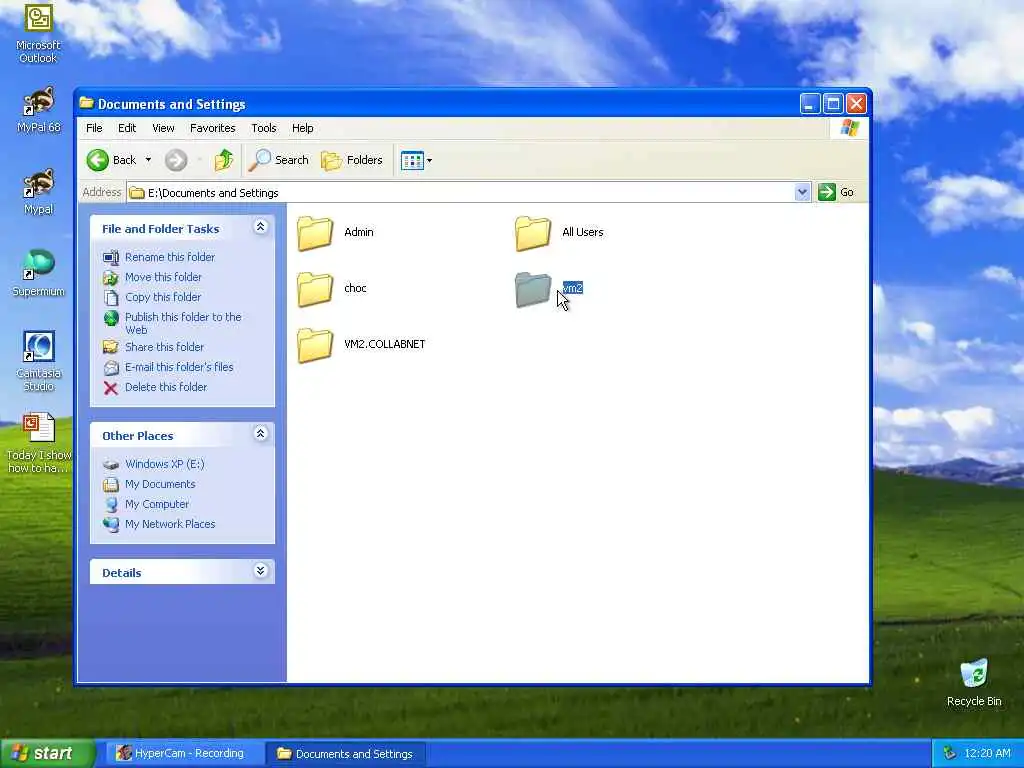Screen dimensions: 1024x768
Task: Open My Computer in Other Places
Action: pos(157,504)
